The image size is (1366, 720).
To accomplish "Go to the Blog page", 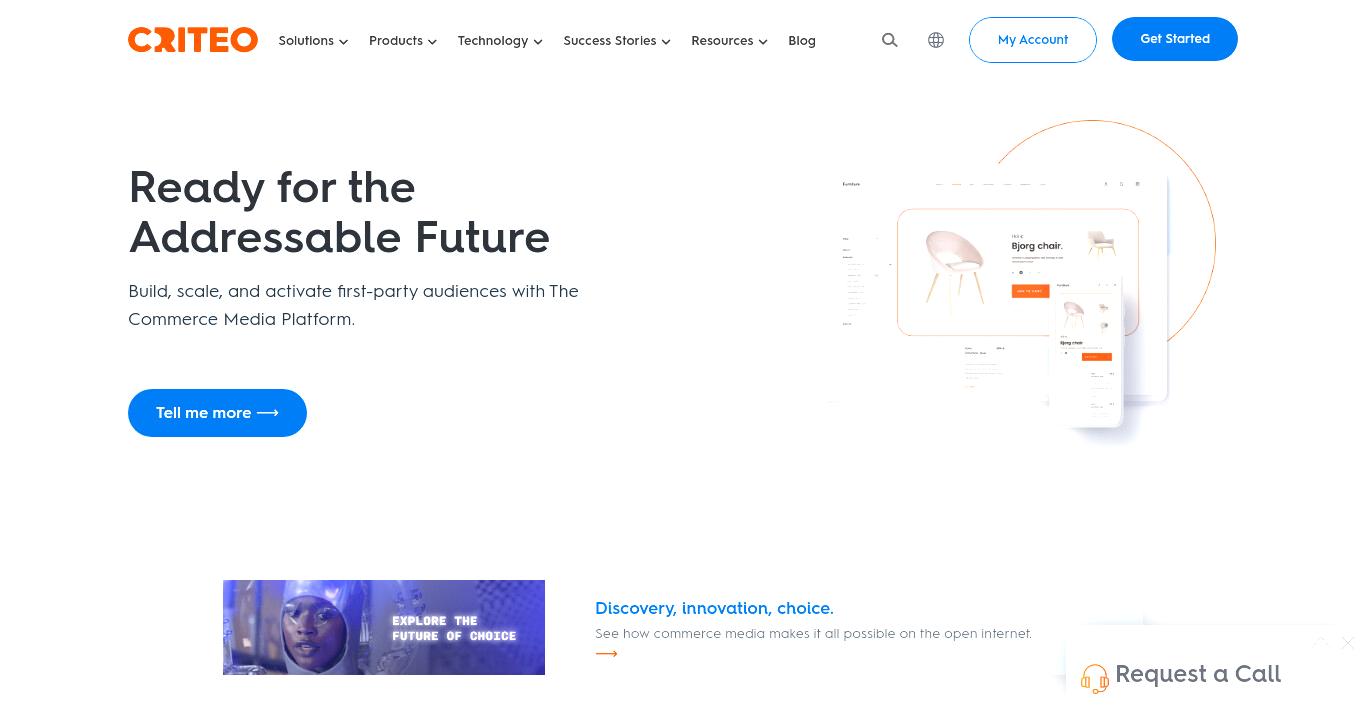I will 802,41.
